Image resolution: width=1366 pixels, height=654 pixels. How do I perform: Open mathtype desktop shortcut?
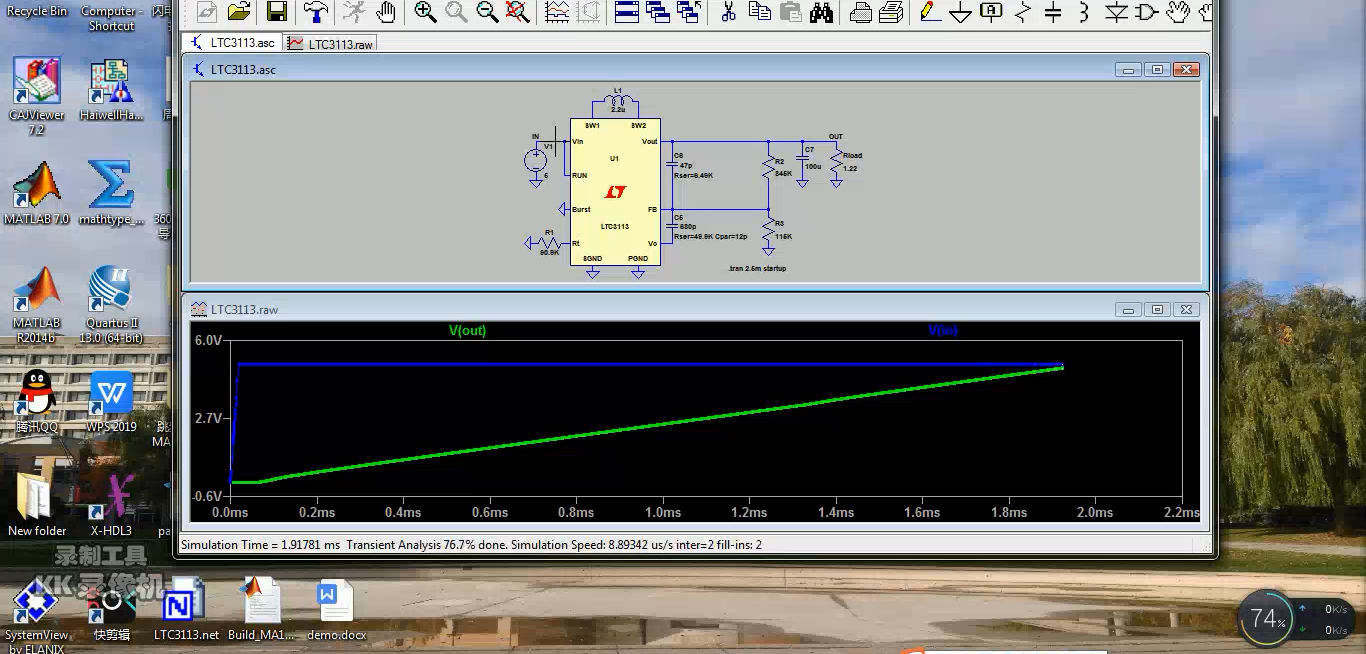[111, 193]
